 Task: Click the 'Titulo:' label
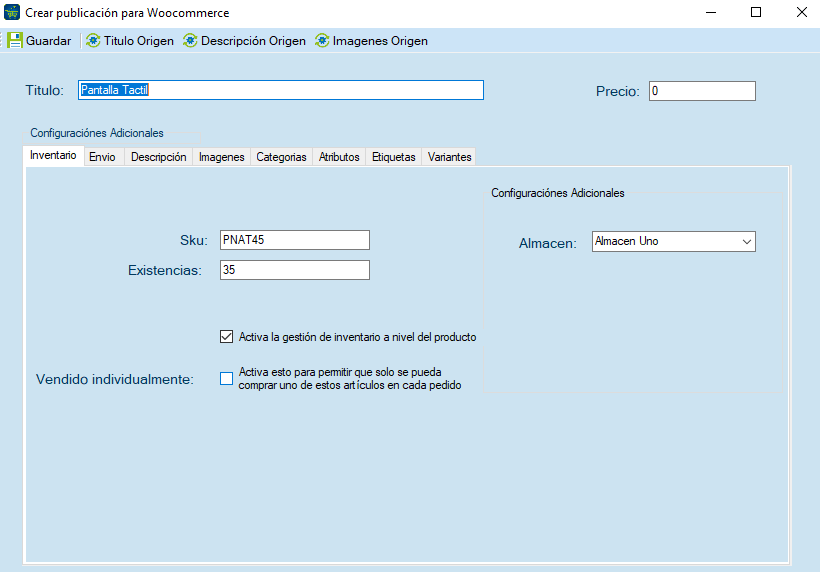click(44, 90)
